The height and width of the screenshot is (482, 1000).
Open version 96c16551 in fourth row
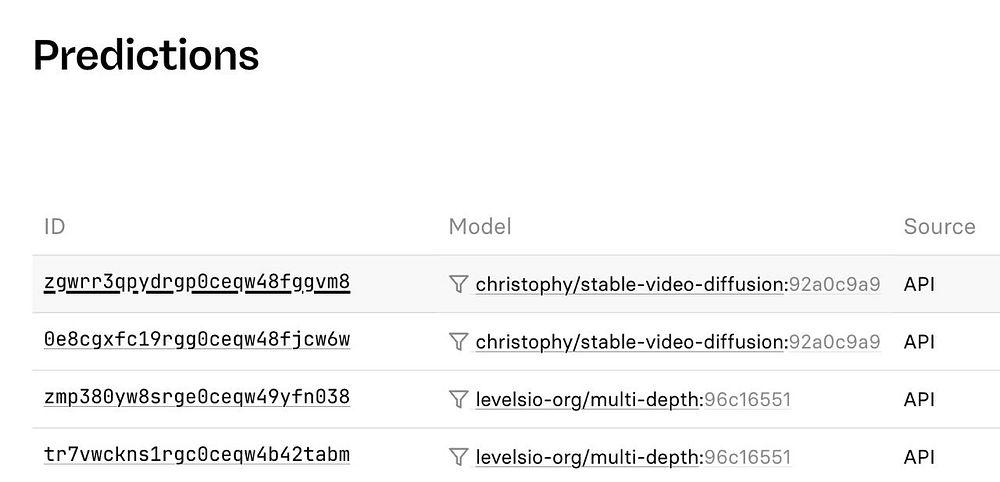pos(747,457)
